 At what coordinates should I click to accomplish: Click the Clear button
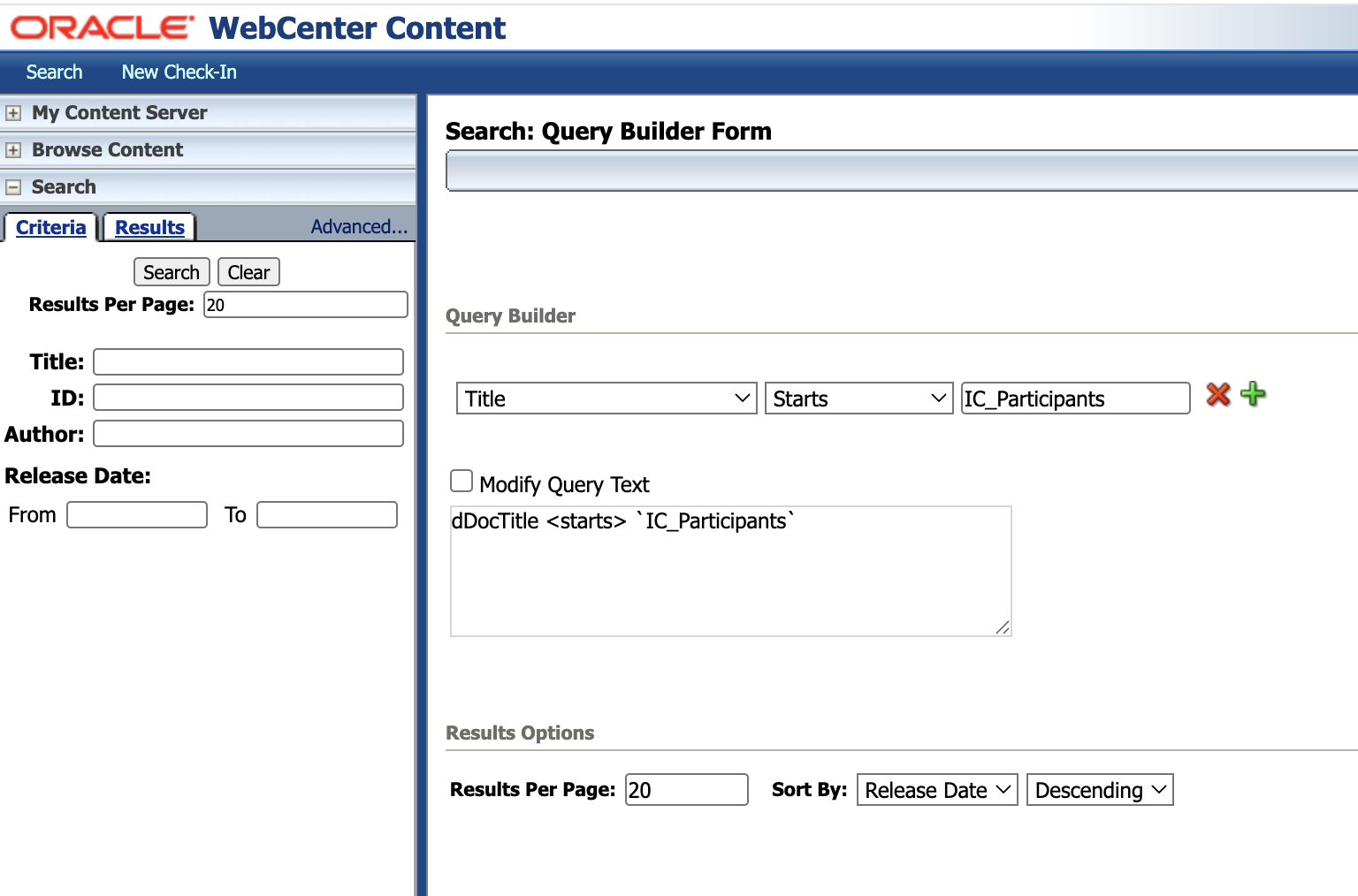coord(248,271)
